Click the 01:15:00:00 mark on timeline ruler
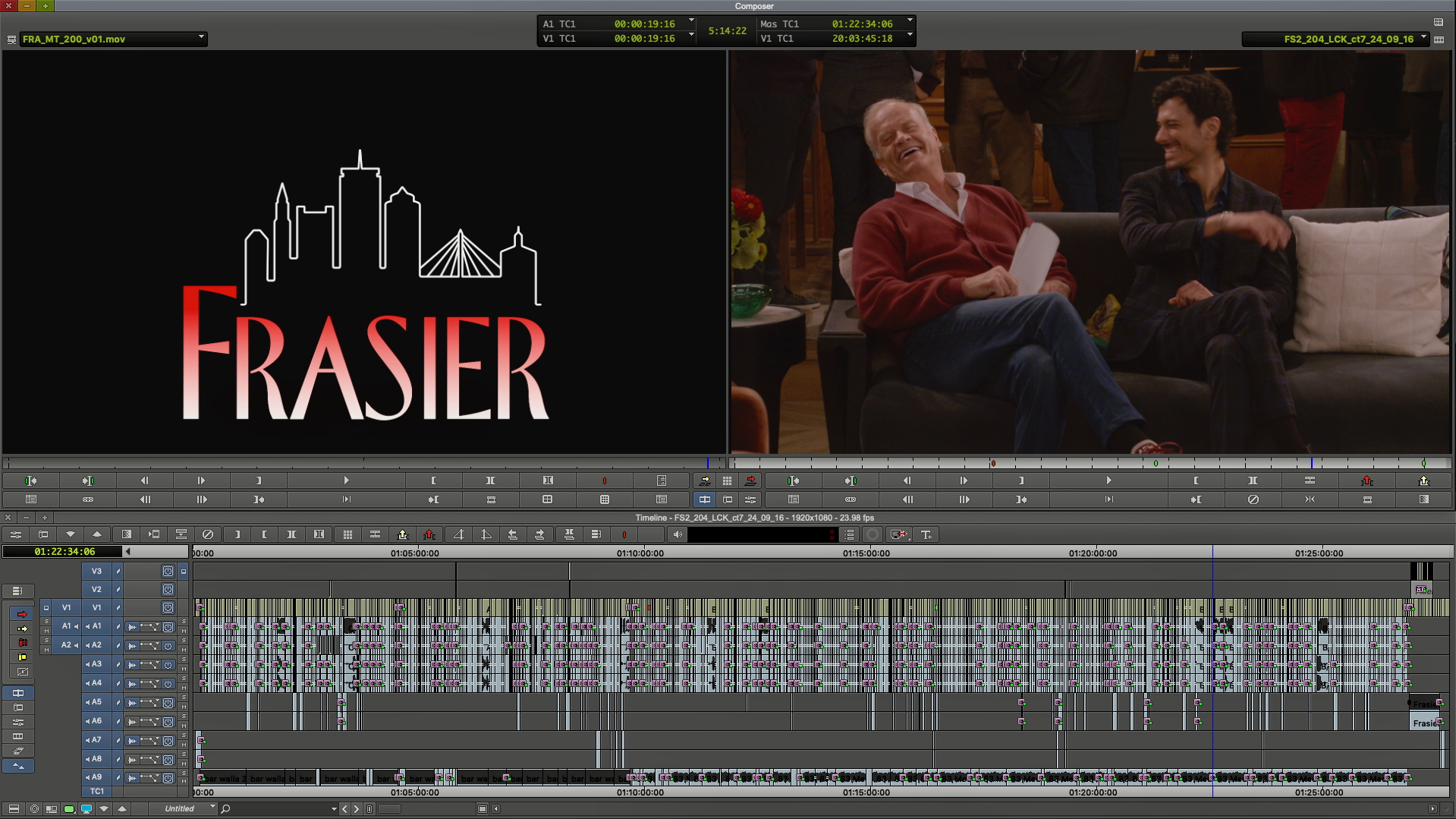Image resolution: width=1456 pixels, height=819 pixels. point(866,553)
